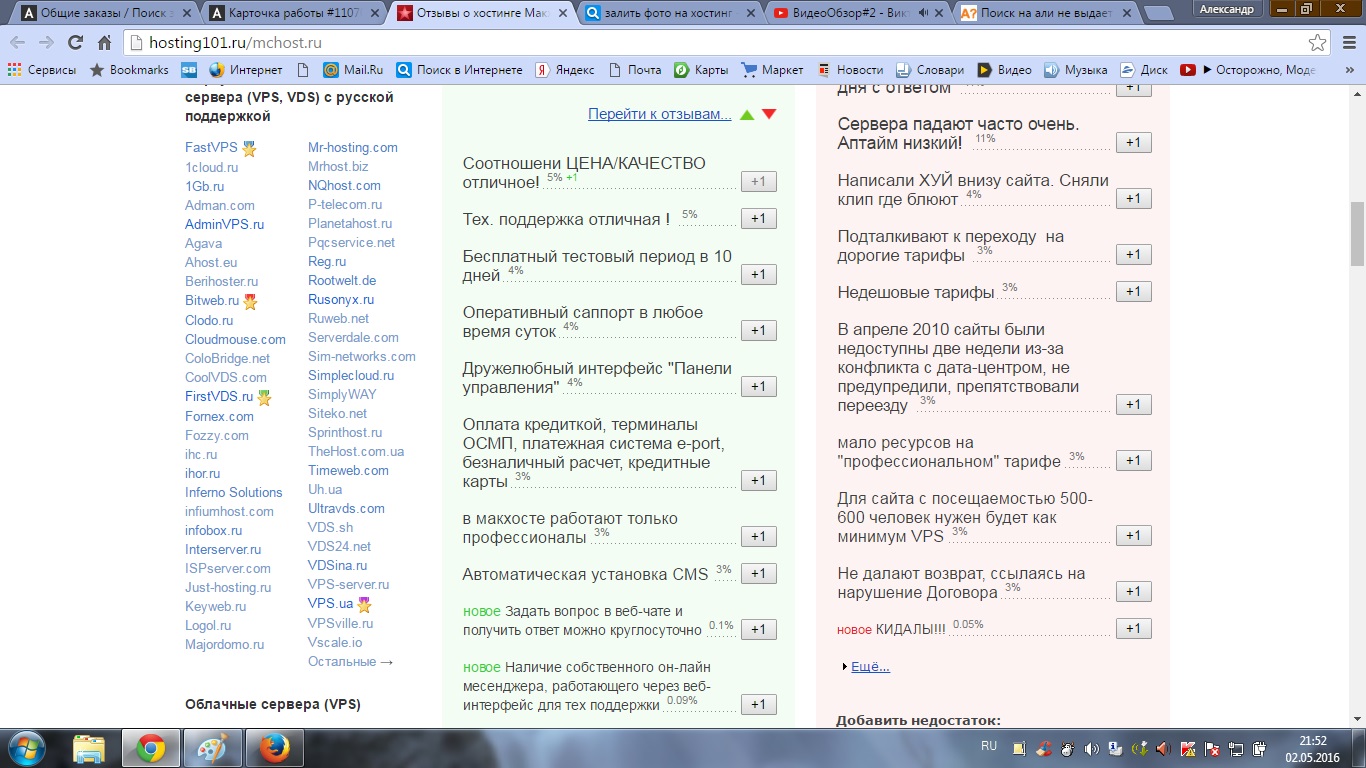This screenshot has height=768, width=1366.
Task: Click the browser back arrow
Action: pyautogui.click(x=18, y=43)
